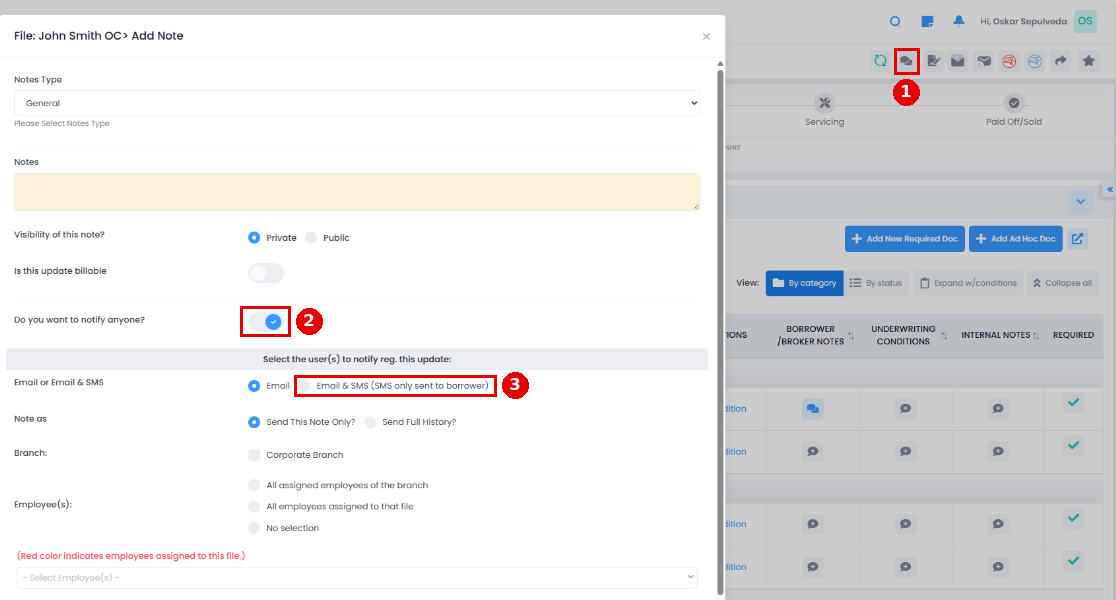Screen dimensions: 1116x600
Task: Click the double chevron at the right screen edge
Action: tap(1110, 190)
